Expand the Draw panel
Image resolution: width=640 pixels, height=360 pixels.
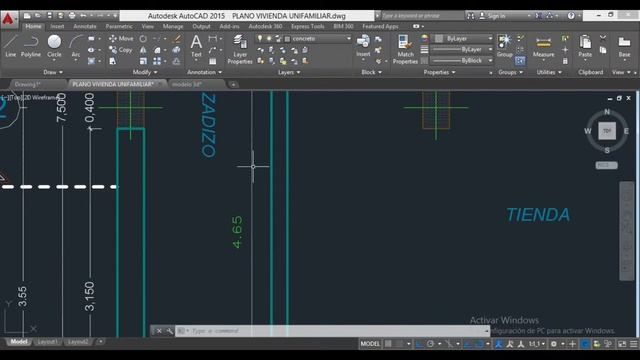click(53, 72)
